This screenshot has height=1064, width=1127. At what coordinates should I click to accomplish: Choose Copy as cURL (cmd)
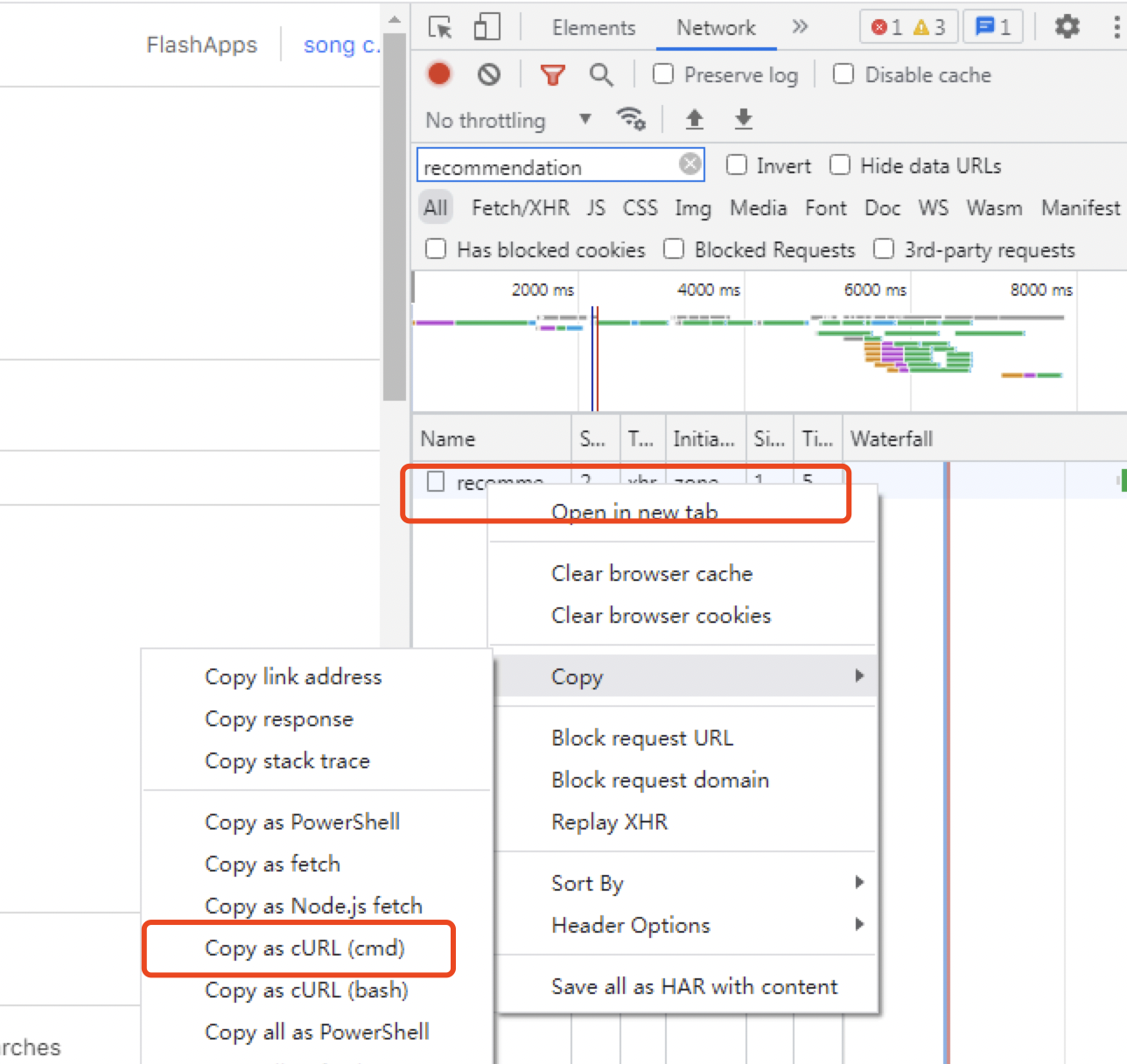tap(304, 948)
